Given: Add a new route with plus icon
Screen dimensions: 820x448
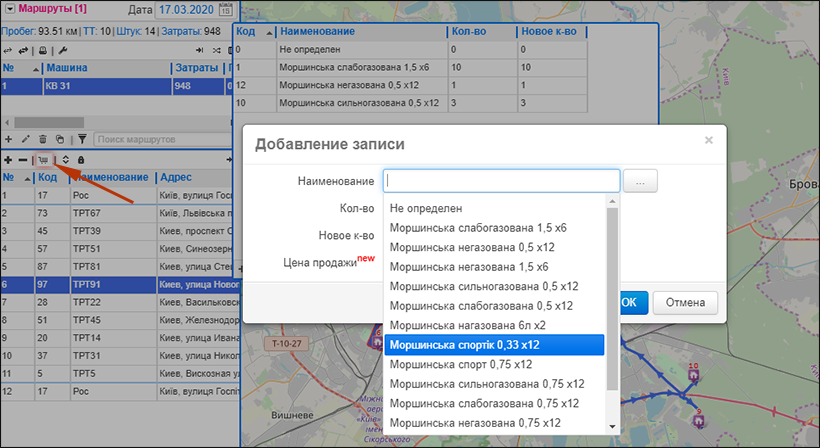Looking at the screenshot, I should [x=8, y=139].
